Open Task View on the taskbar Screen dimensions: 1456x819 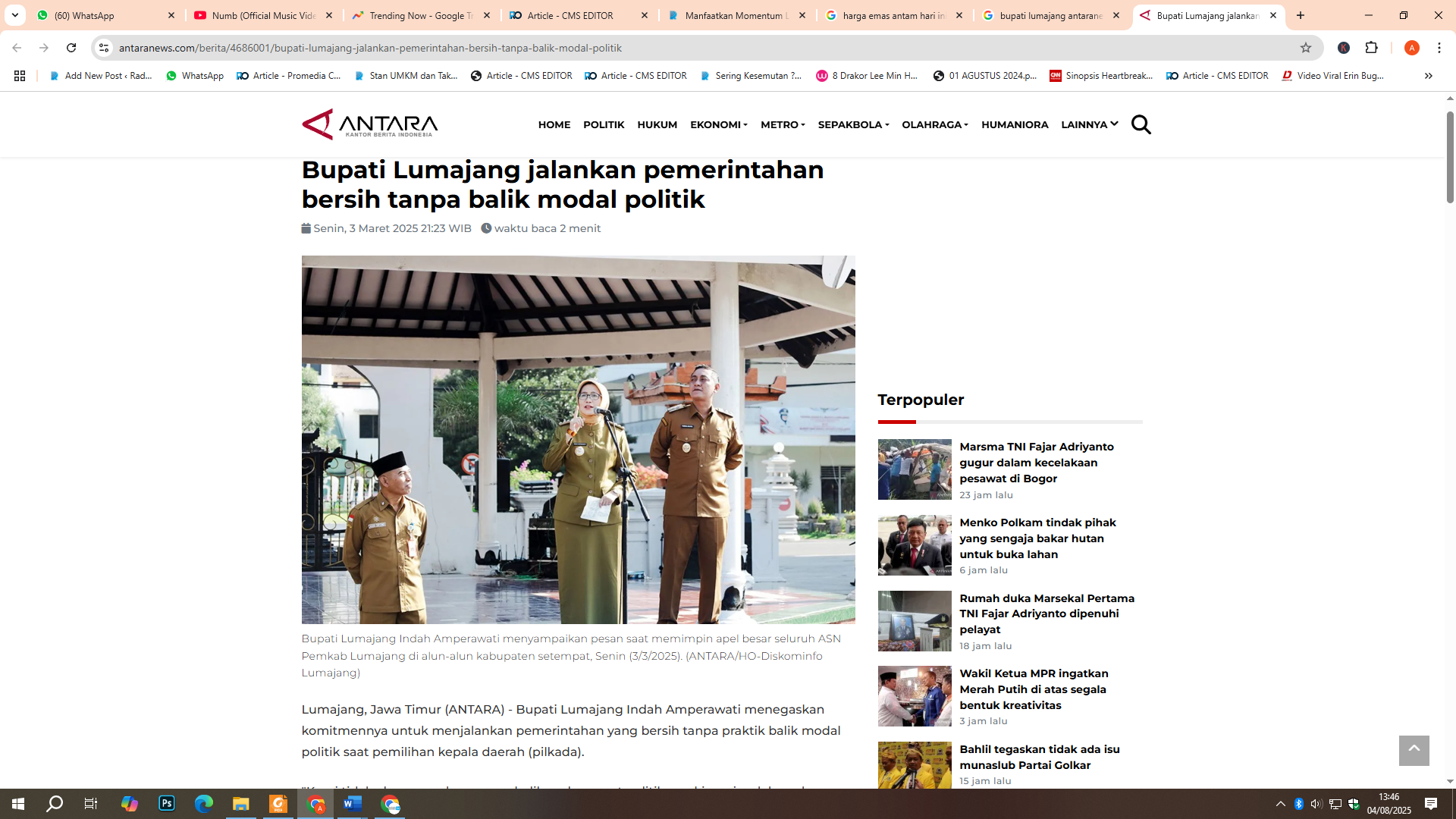(x=91, y=804)
